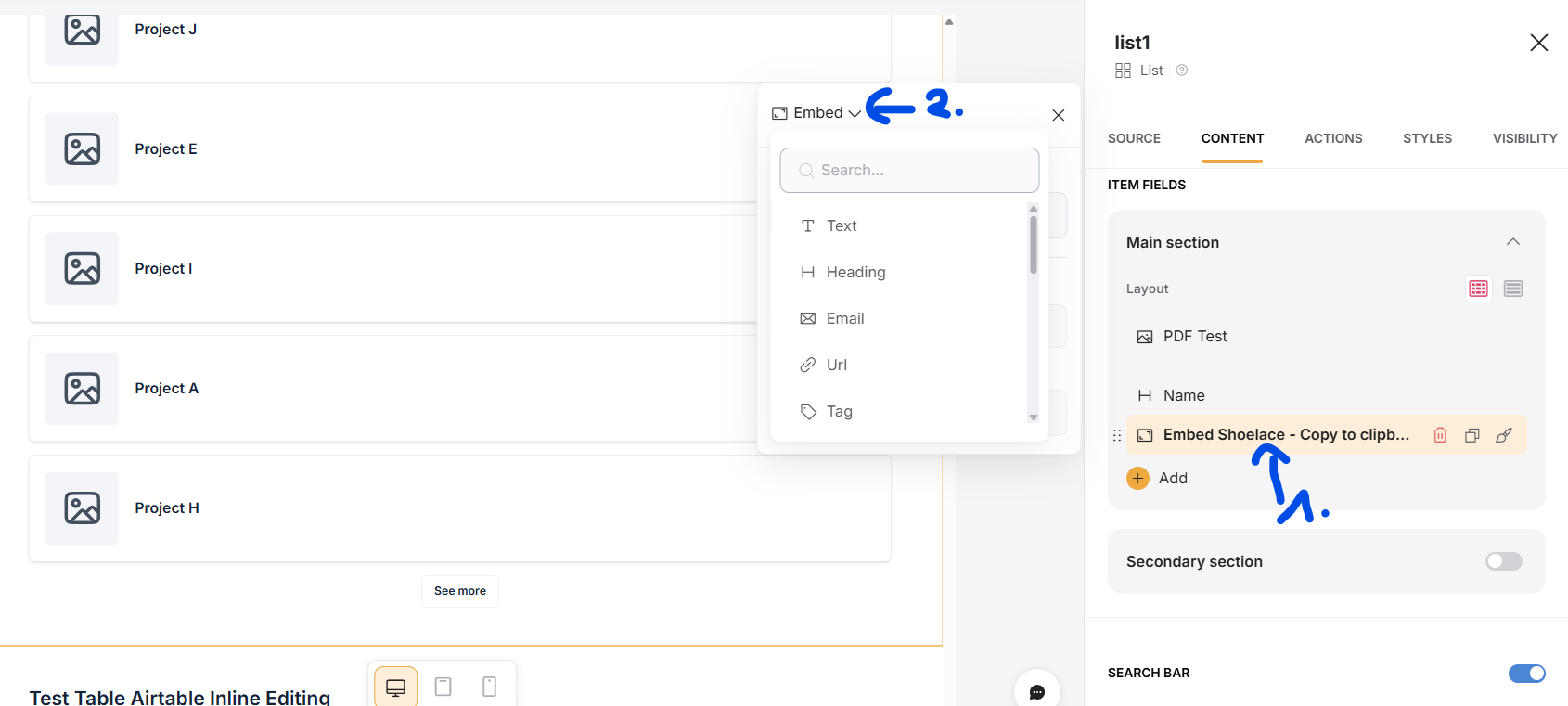The height and width of the screenshot is (706, 1568).
Task: Click the field type search box
Action: 909,171
